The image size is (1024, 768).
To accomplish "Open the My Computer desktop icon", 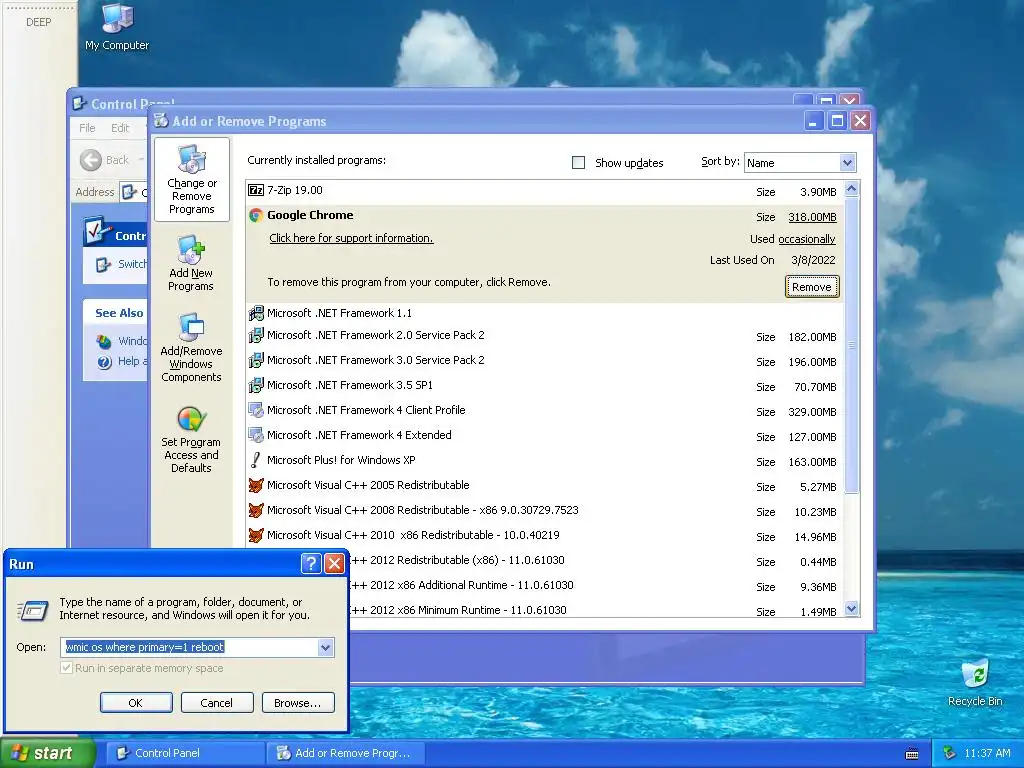I will 118,27.
